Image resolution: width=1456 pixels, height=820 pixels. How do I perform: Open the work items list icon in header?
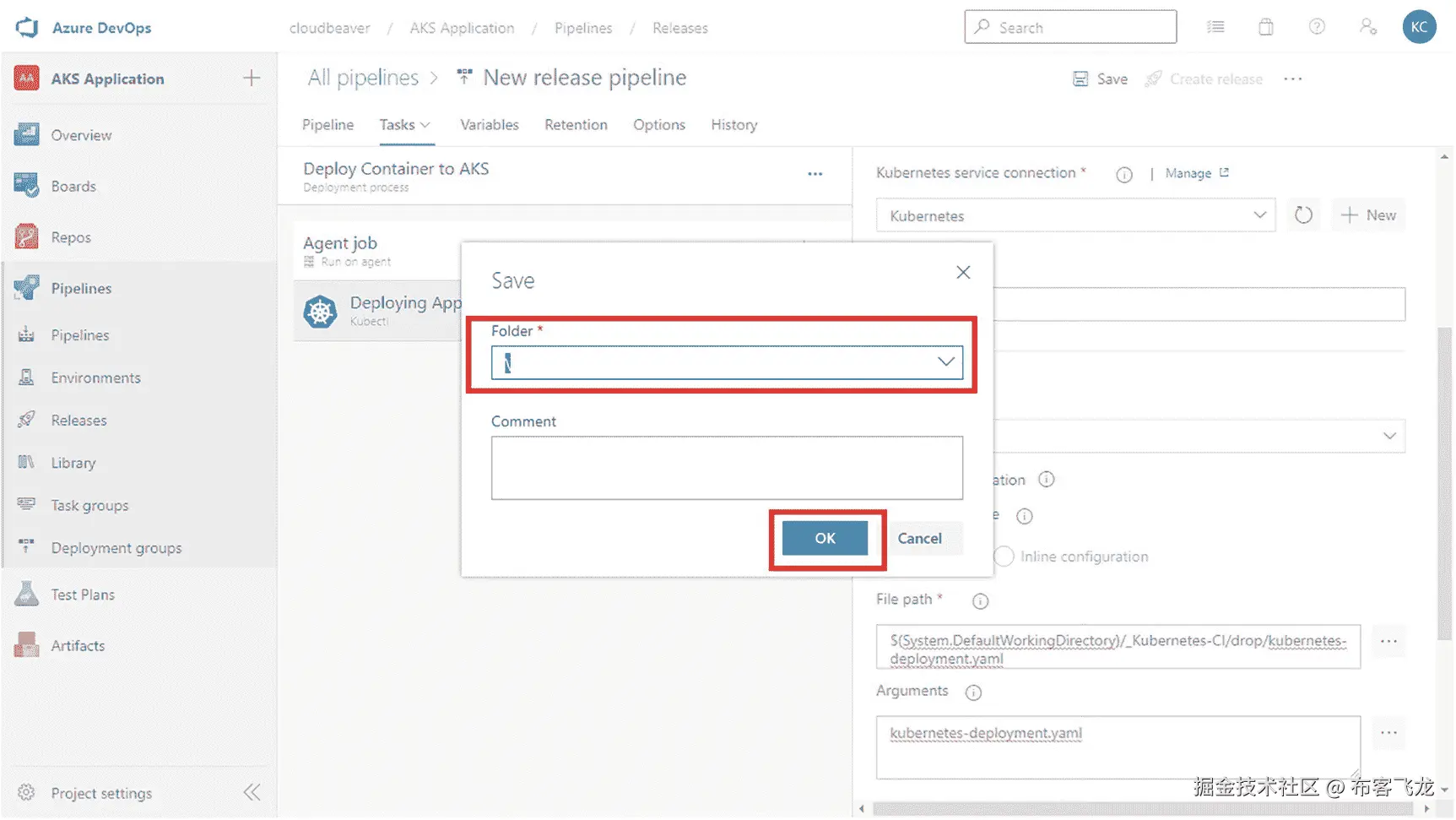point(1215,27)
